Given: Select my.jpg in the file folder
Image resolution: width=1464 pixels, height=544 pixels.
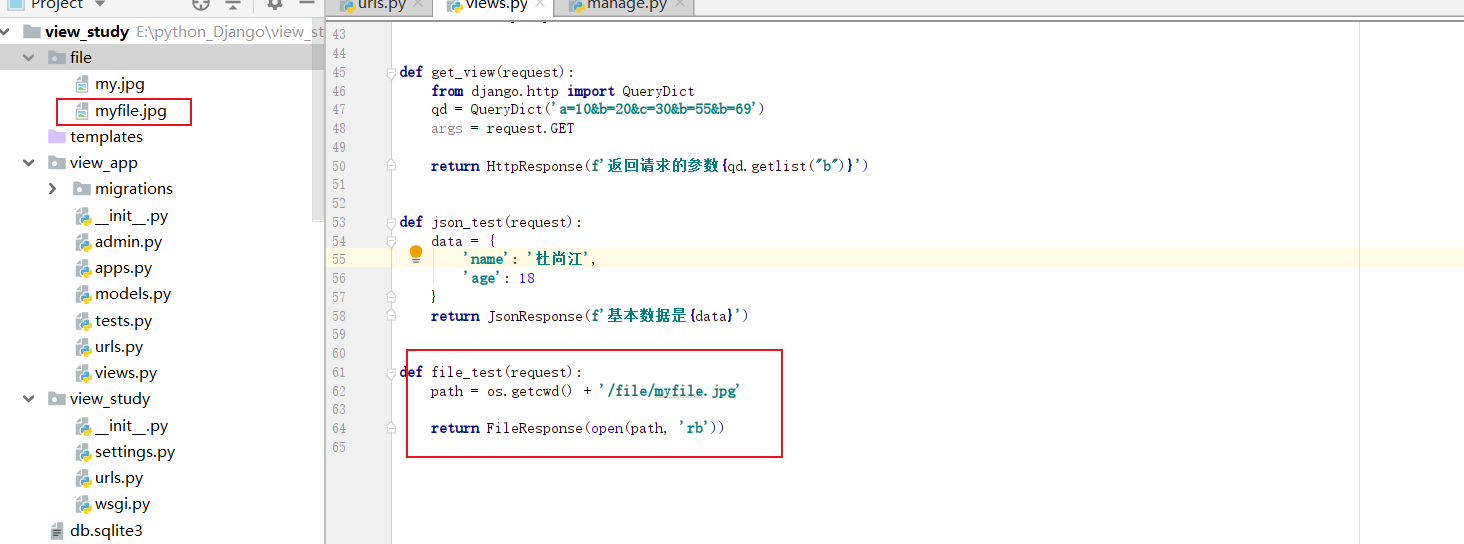Looking at the screenshot, I should (x=120, y=84).
